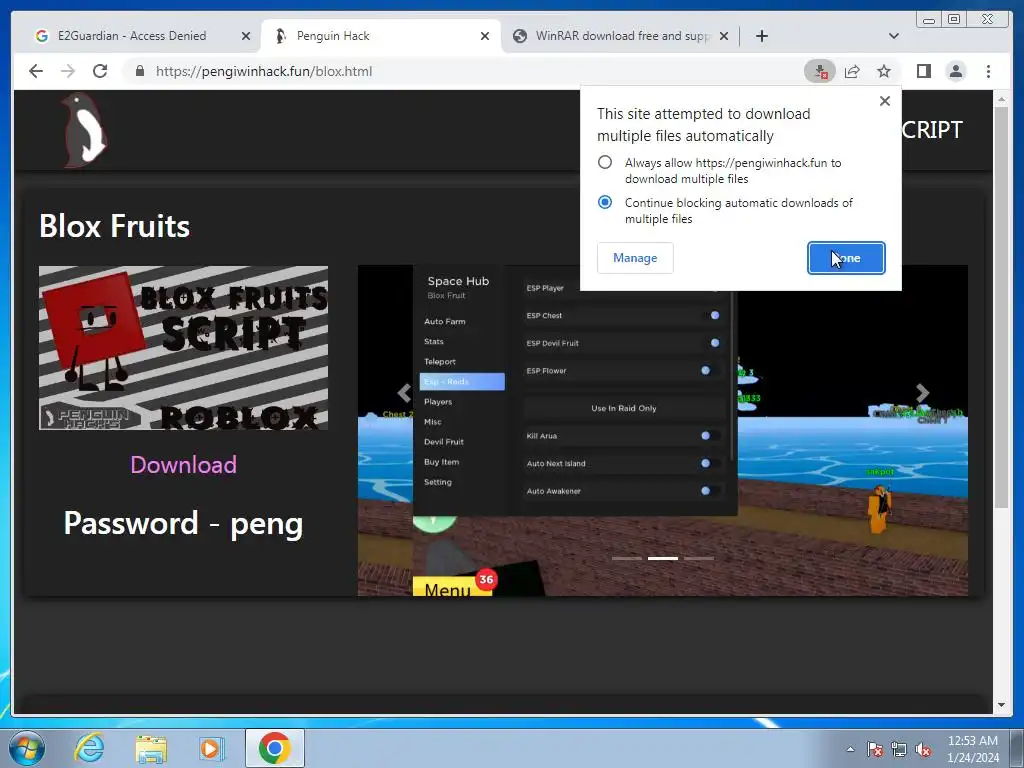The height and width of the screenshot is (768, 1024).
Task: Bookmark this page with the star icon
Action: coord(884,71)
